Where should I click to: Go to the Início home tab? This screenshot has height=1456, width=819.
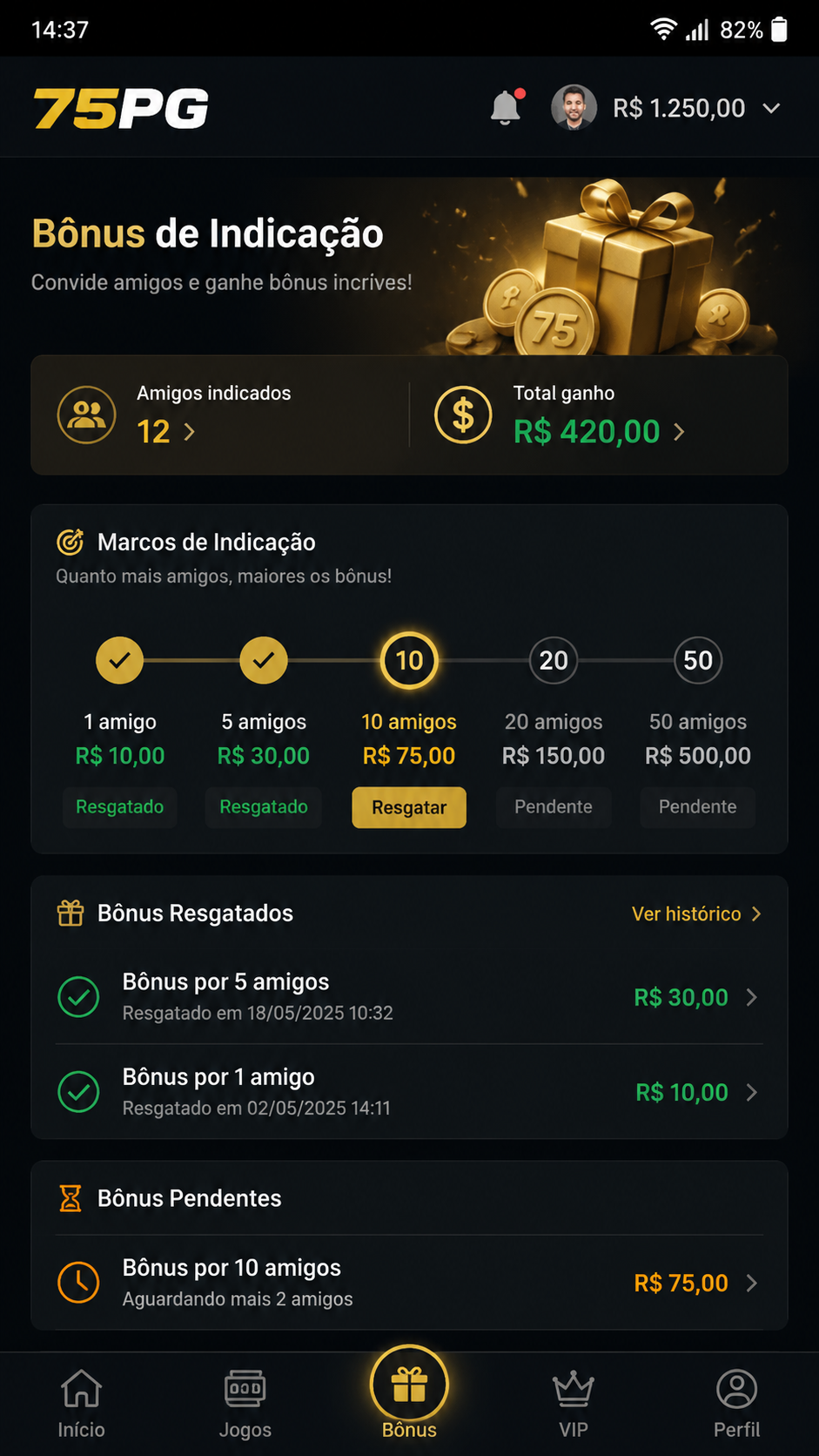[x=81, y=1403]
